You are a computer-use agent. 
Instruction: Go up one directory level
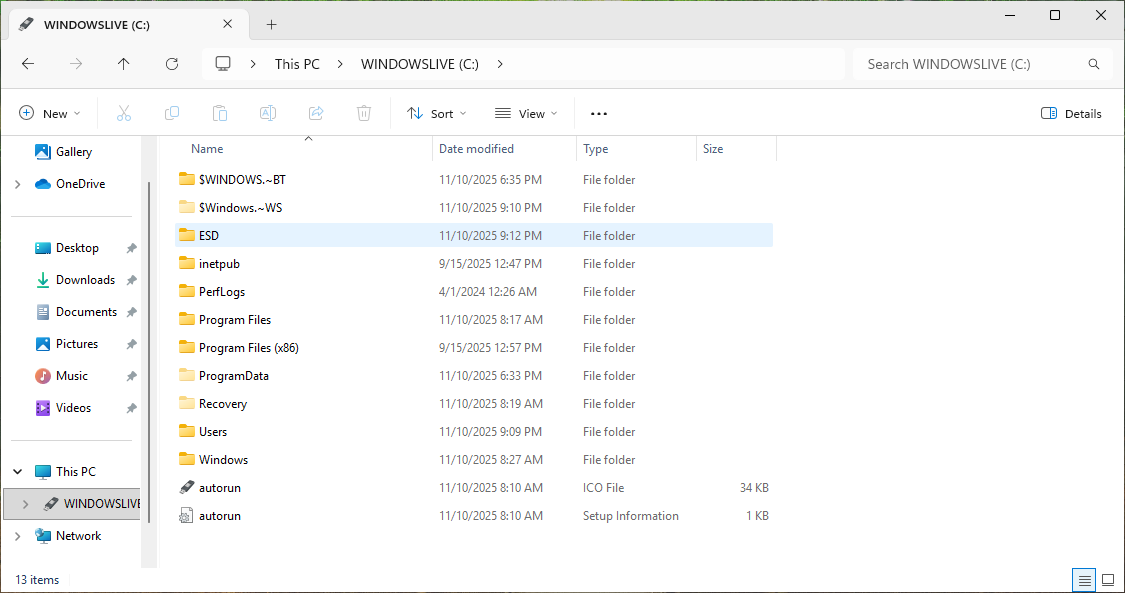coord(124,64)
